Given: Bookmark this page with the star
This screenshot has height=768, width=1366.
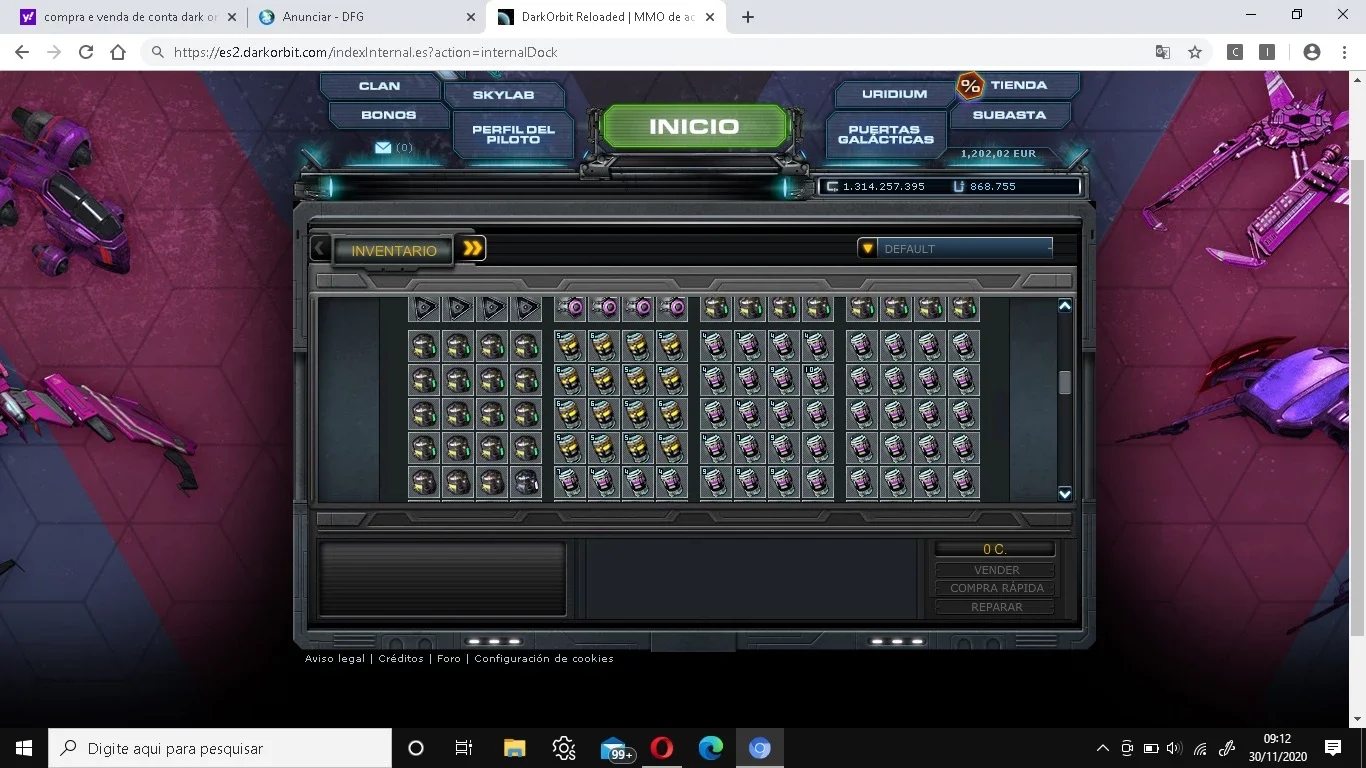Looking at the screenshot, I should pyautogui.click(x=1194, y=52).
